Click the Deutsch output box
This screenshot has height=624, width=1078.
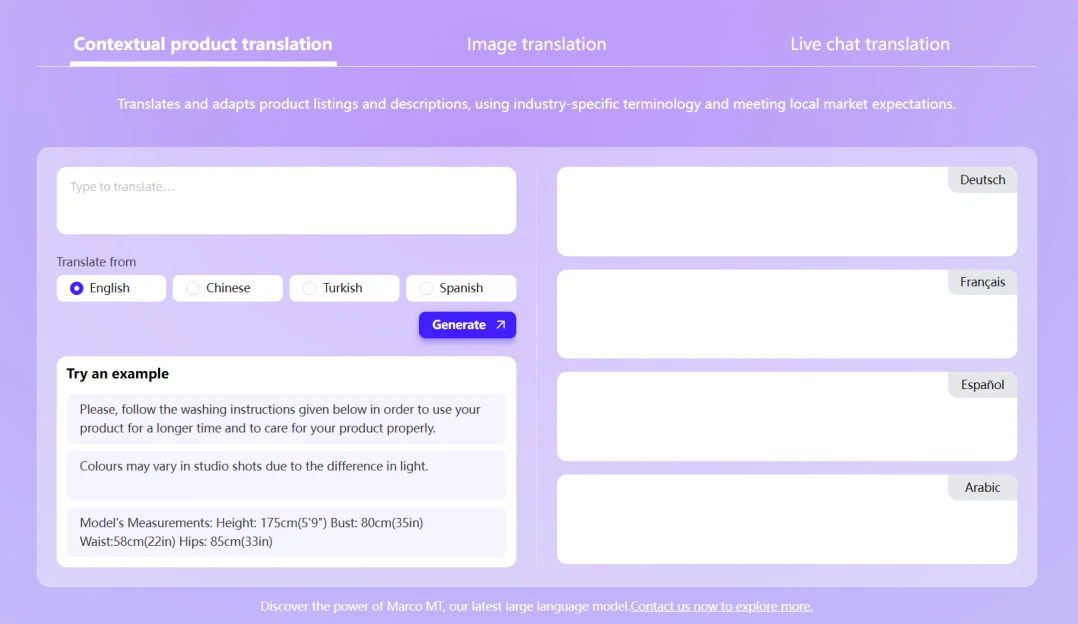786,212
